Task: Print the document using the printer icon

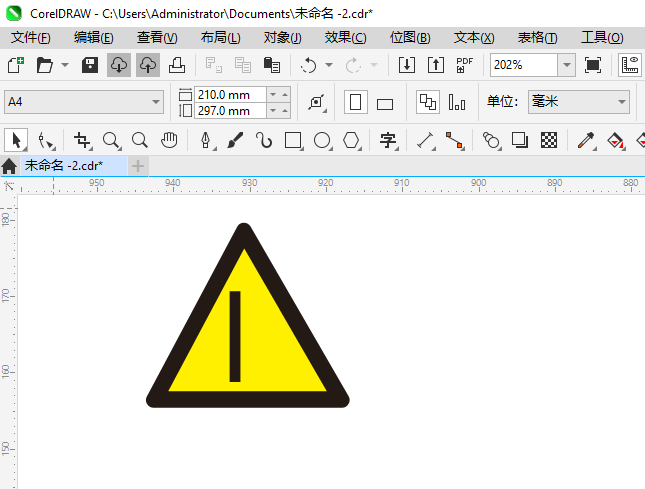Action: point(177,65)
